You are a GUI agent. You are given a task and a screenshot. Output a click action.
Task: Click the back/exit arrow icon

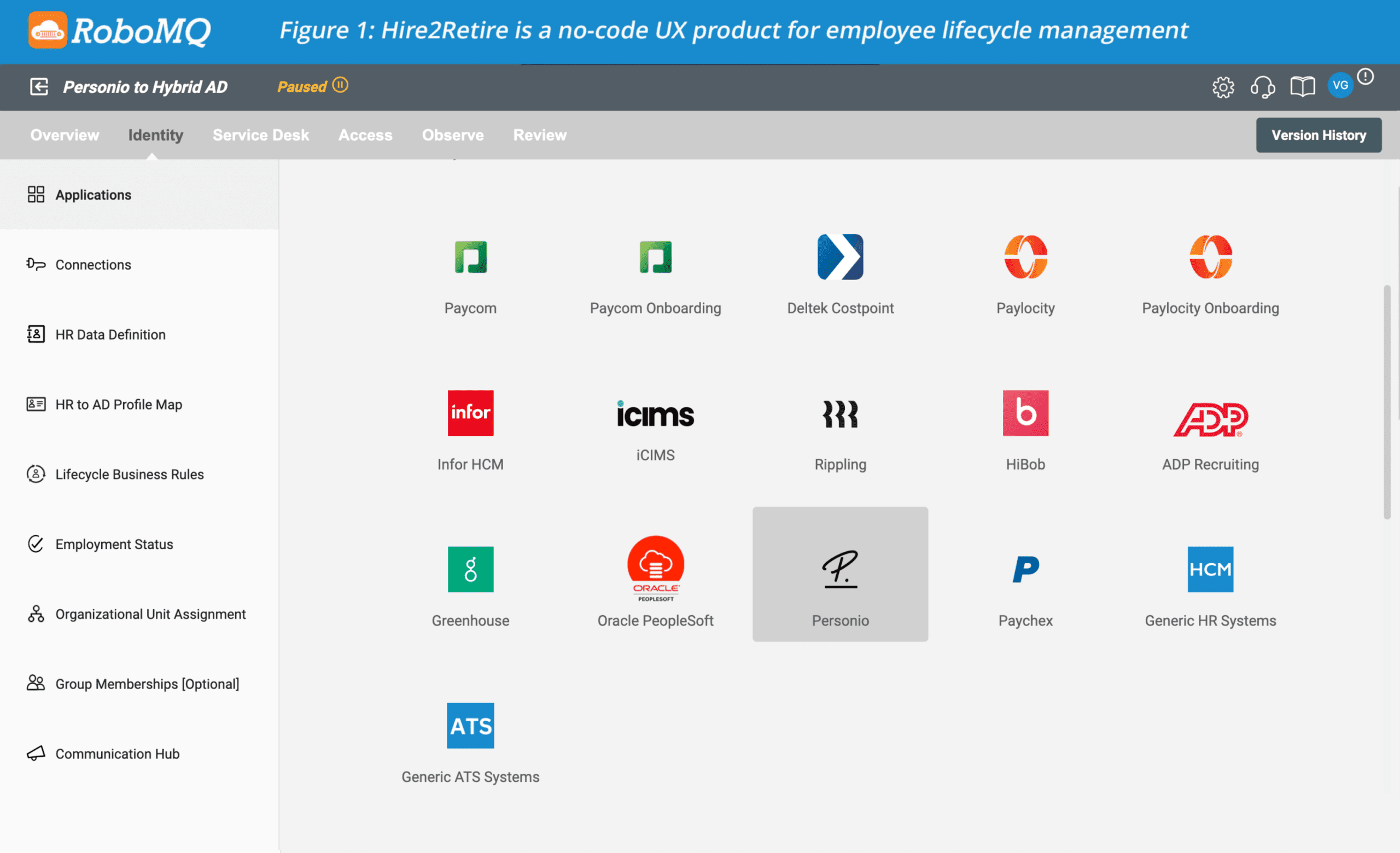pyautogui.click(x=39, y=87)
